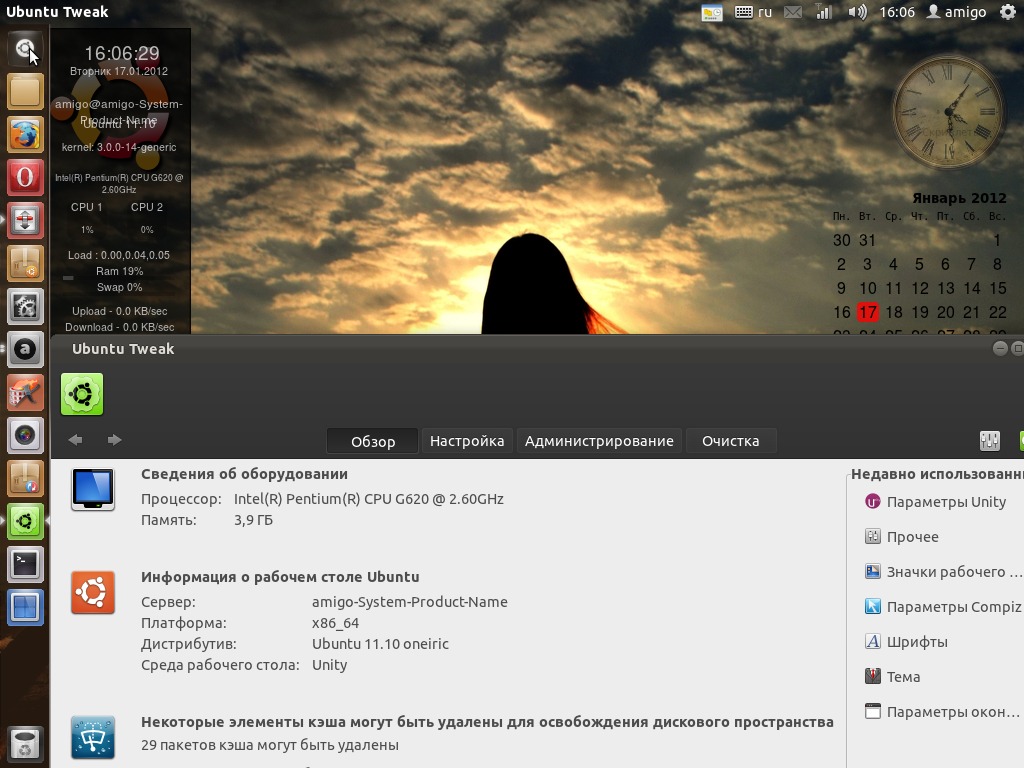Open recently used "Параметры окон…"
Screen dimensions: 1024x768
[x=942, y=712]
